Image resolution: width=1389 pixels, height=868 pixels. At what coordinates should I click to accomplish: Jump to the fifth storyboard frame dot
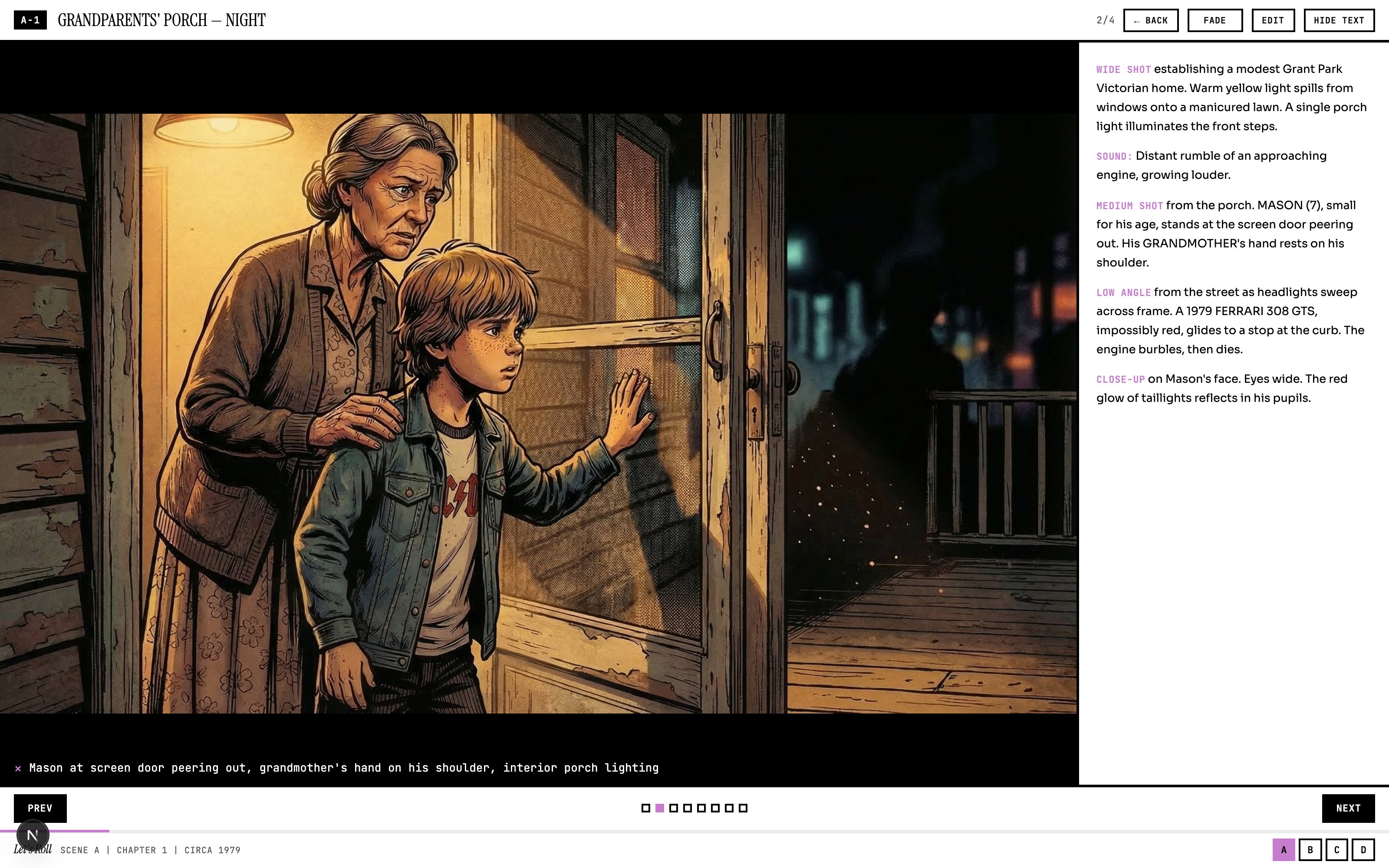click(x=701, y=808)
